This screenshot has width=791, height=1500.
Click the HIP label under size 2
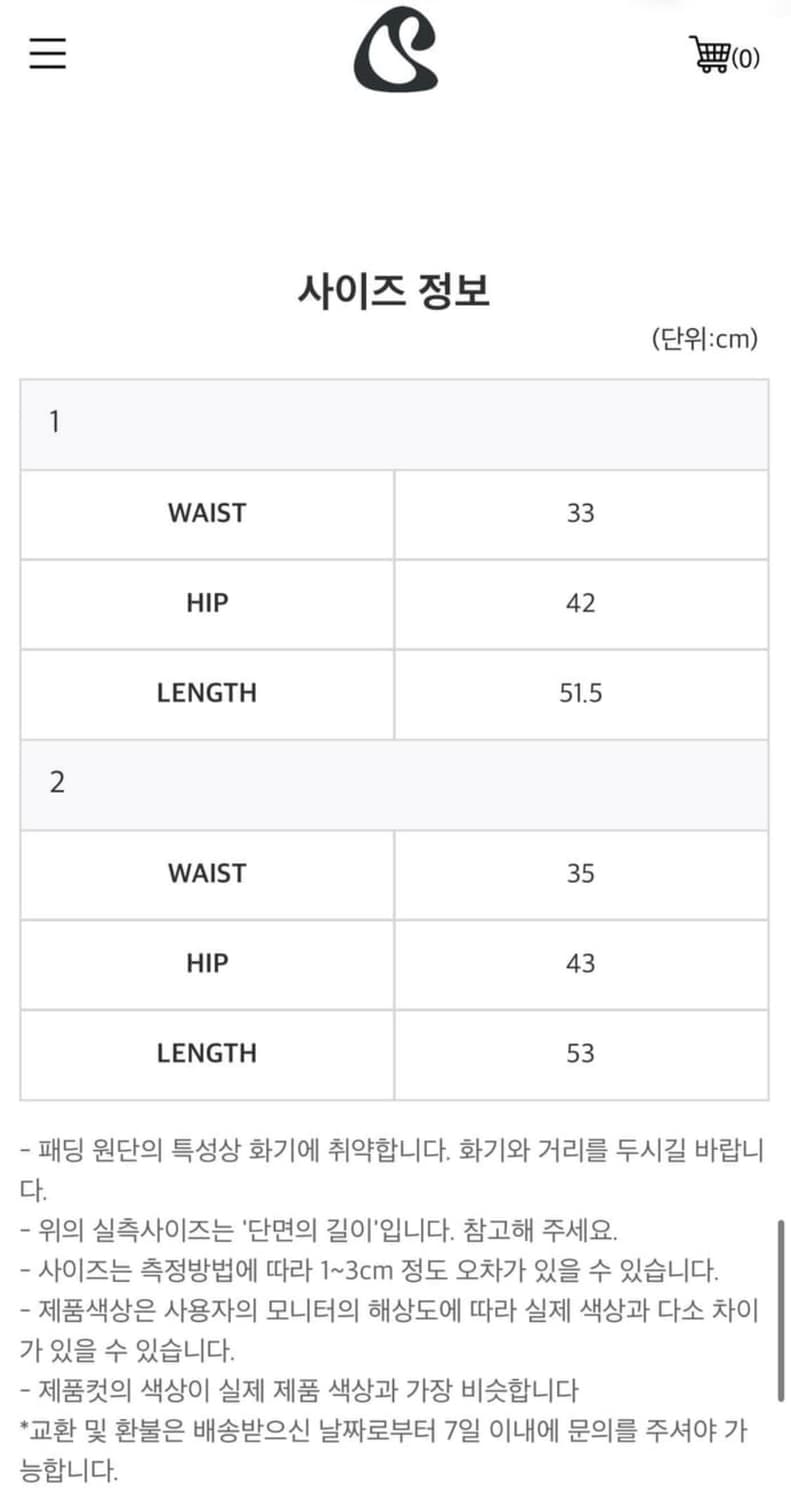click(207, 964)
